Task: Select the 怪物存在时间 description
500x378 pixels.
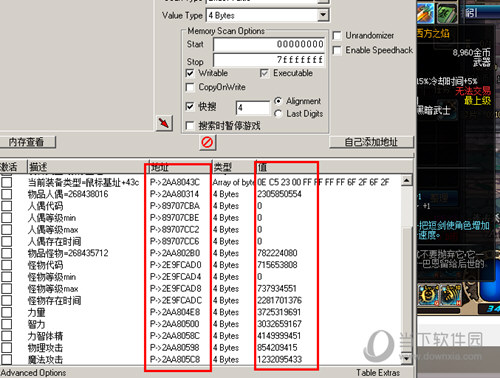Action: coord(54,300)
